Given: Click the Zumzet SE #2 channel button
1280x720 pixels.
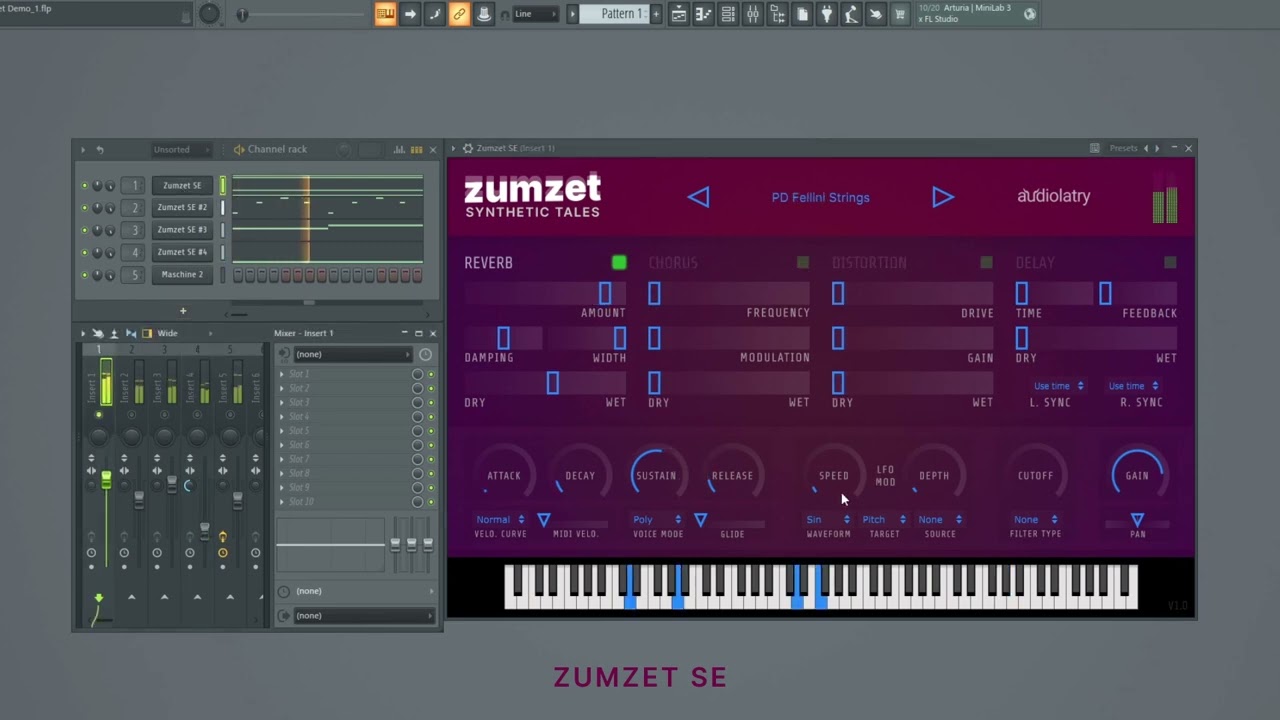Looking at the screenshot, I should click(182, 207).
